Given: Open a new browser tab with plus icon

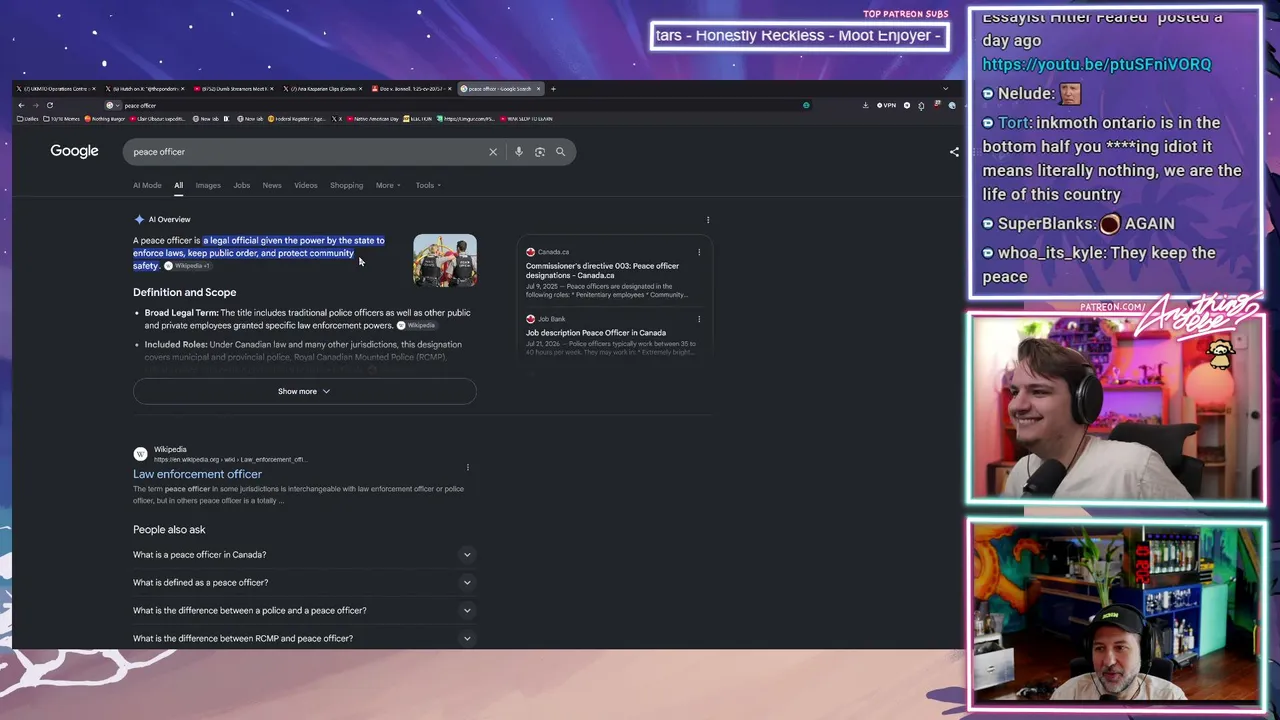Looking at the screenshot, I should [x=553, y=89].
